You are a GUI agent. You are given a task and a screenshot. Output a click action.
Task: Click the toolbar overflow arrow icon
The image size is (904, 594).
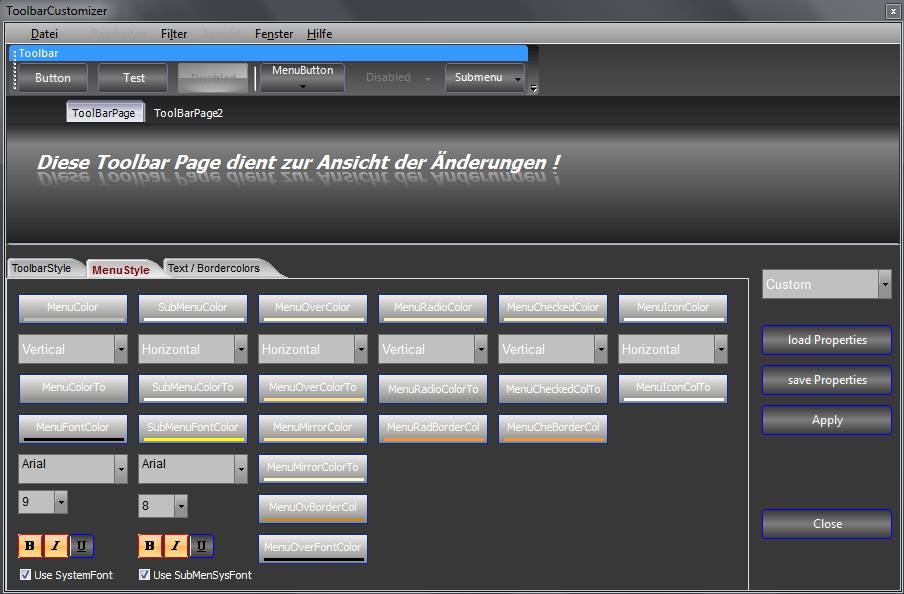(533, 88)
